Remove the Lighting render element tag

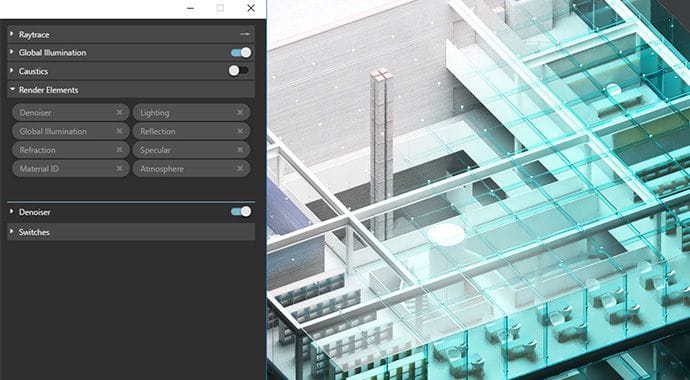click(x=240, y=113)
